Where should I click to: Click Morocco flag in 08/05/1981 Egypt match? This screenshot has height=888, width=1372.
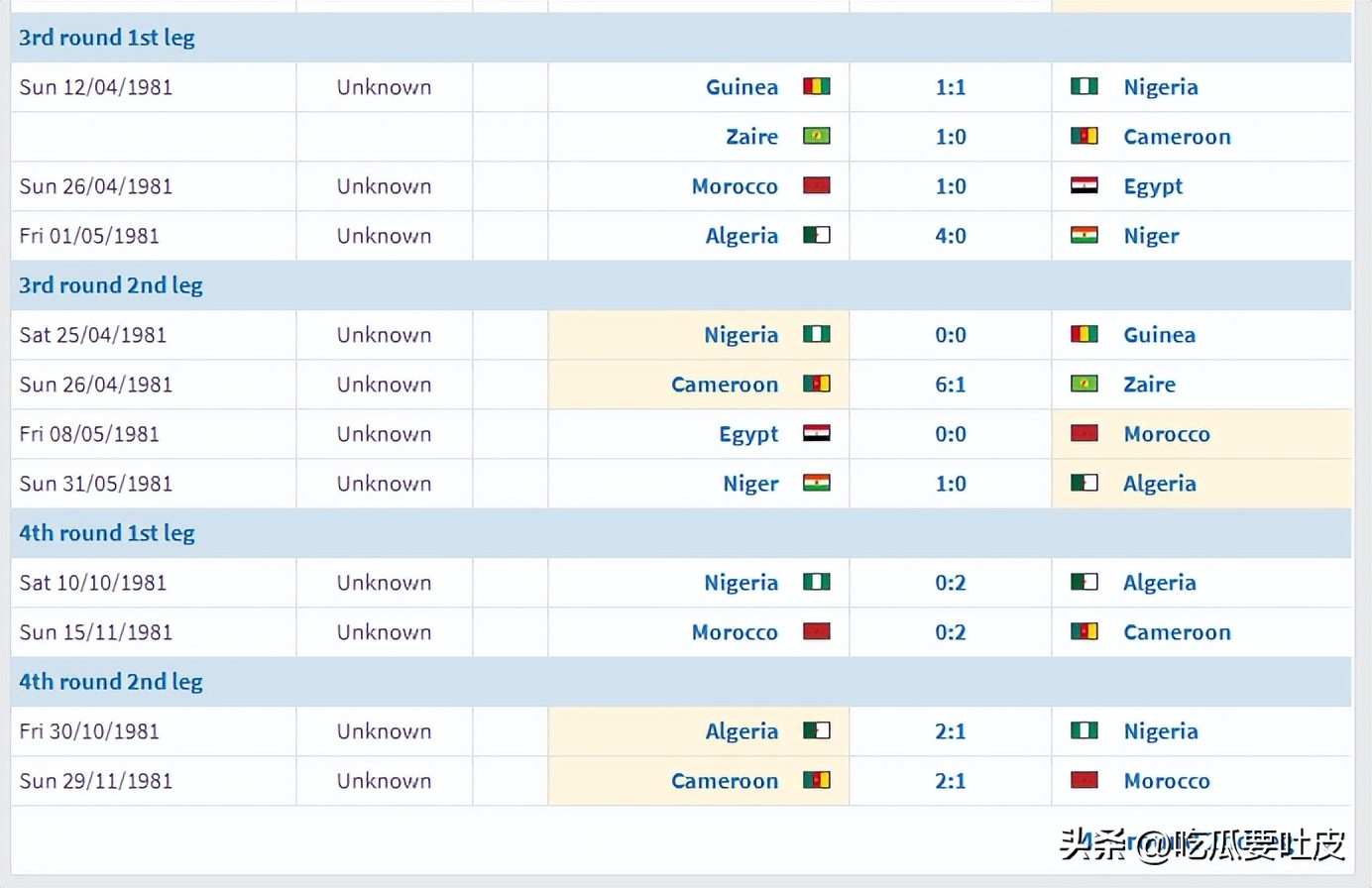[1084, 433]
